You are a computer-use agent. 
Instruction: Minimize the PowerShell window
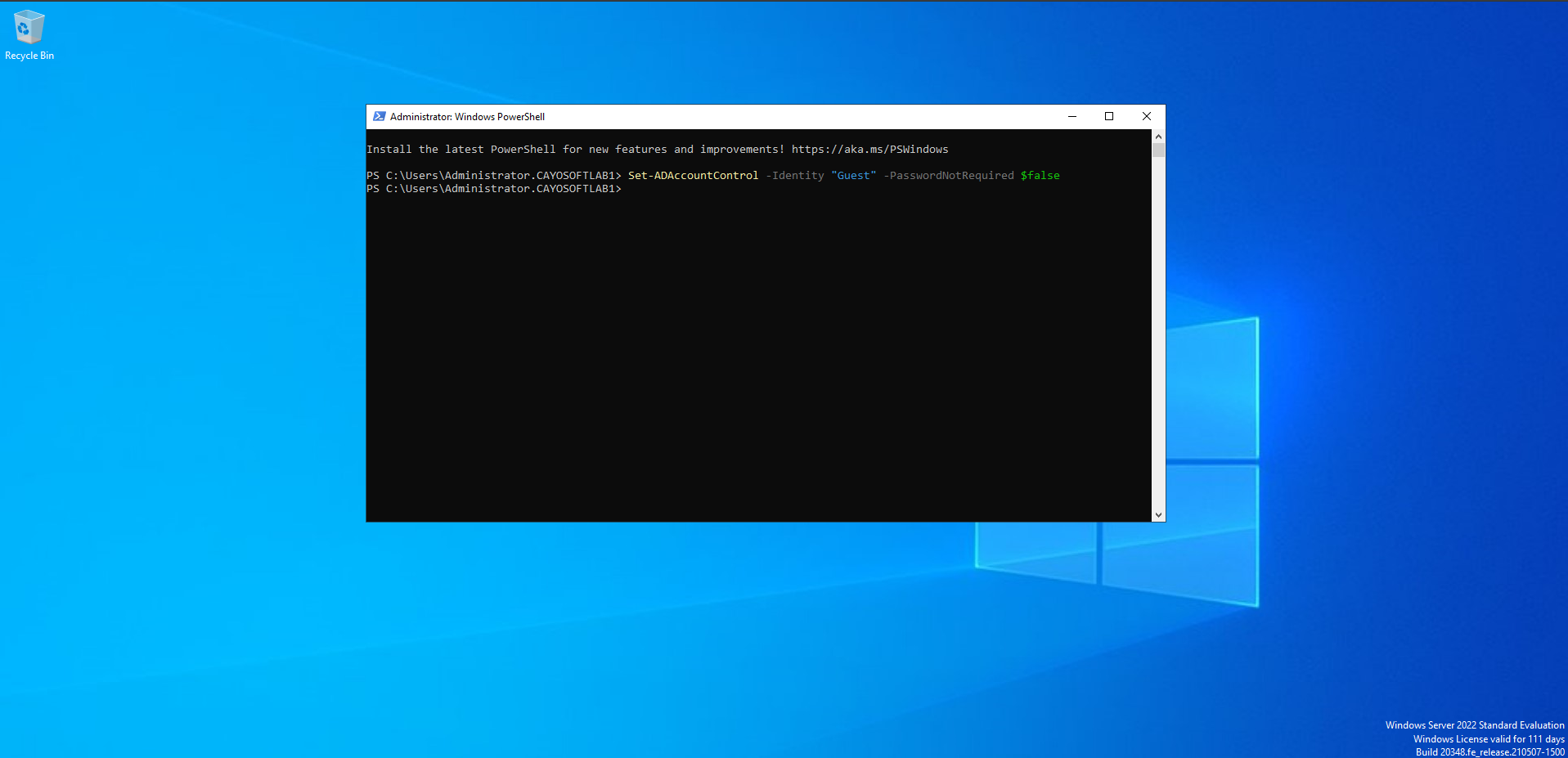point(1072,117)
